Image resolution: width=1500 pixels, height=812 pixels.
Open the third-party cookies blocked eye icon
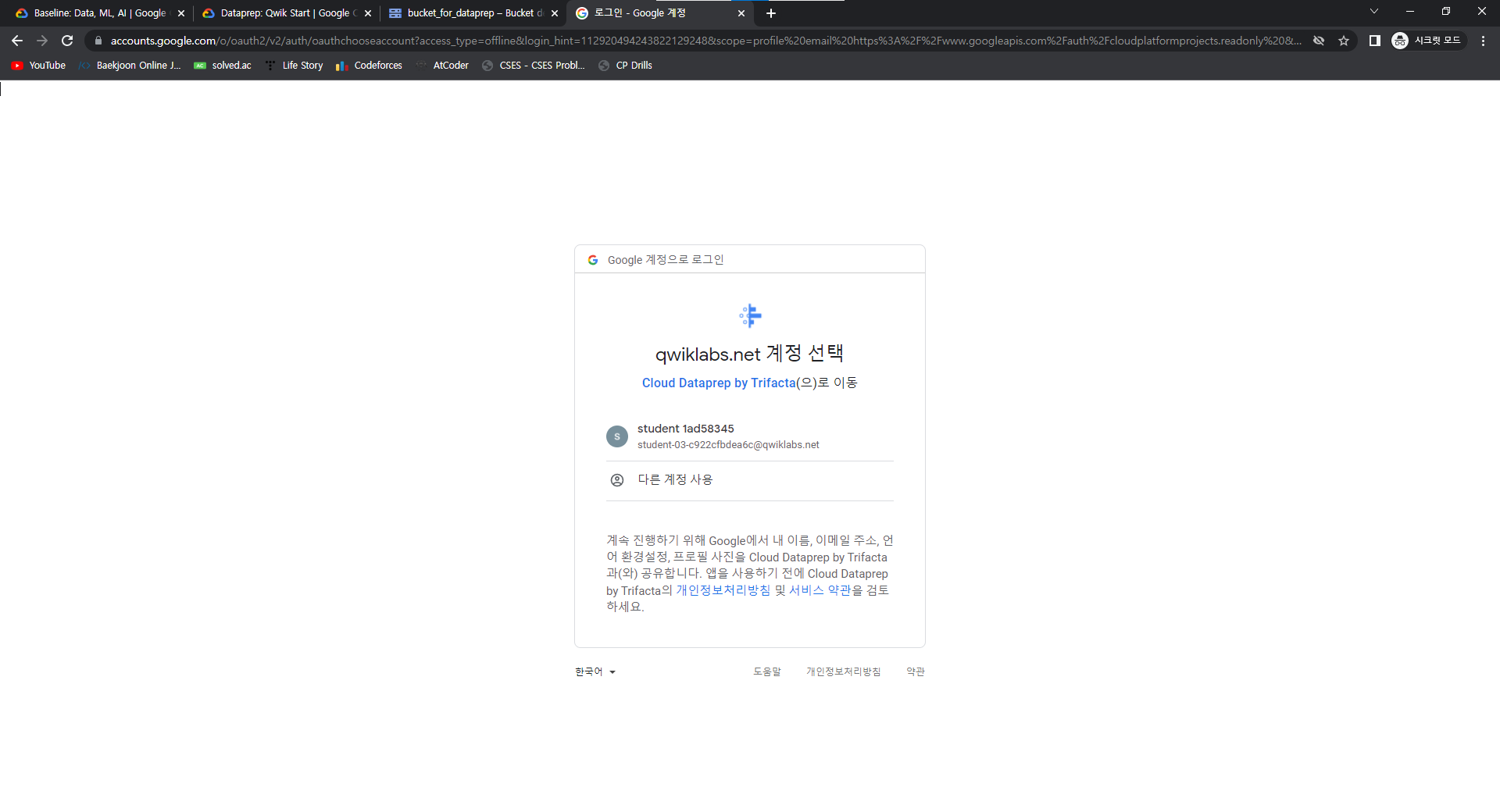(1319, 41)
